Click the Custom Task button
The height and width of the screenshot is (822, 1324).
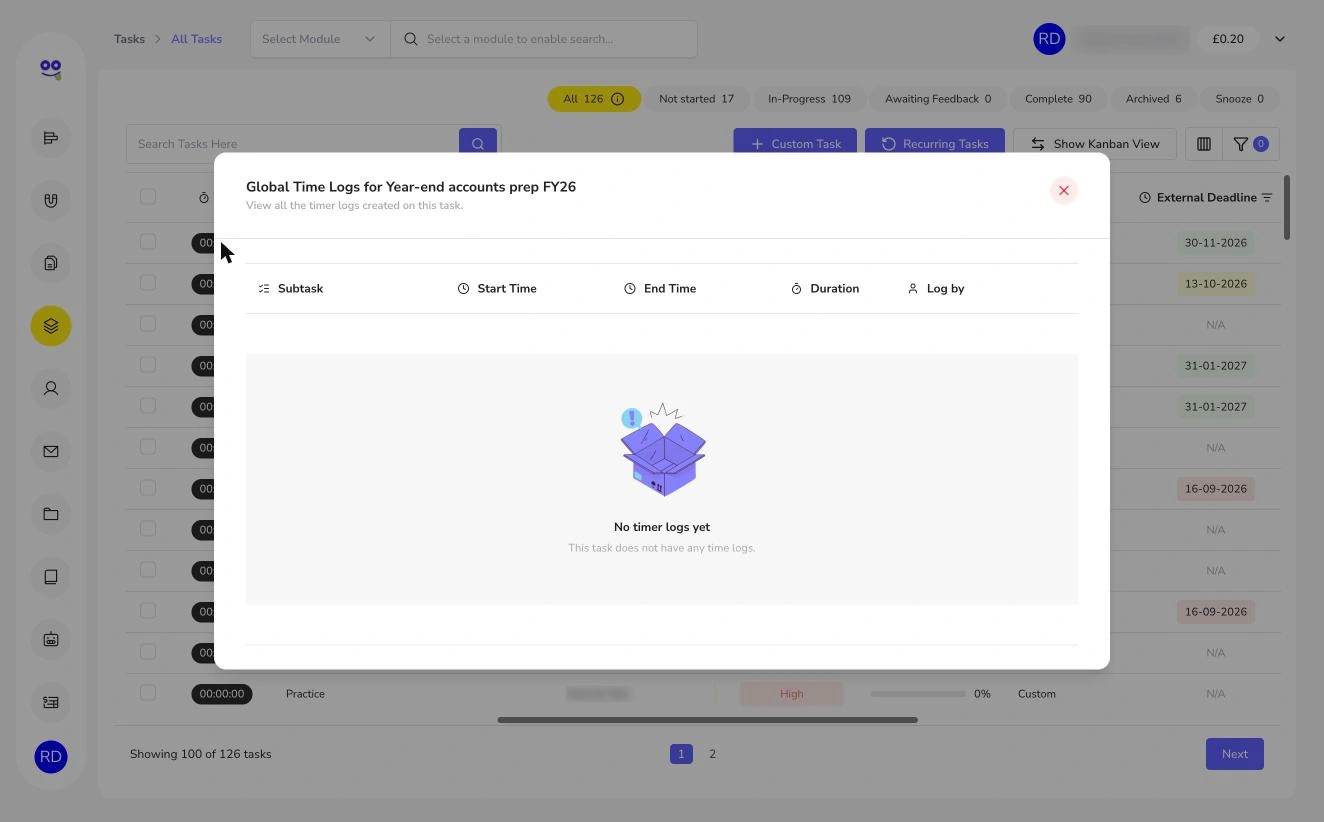[795, 142]
